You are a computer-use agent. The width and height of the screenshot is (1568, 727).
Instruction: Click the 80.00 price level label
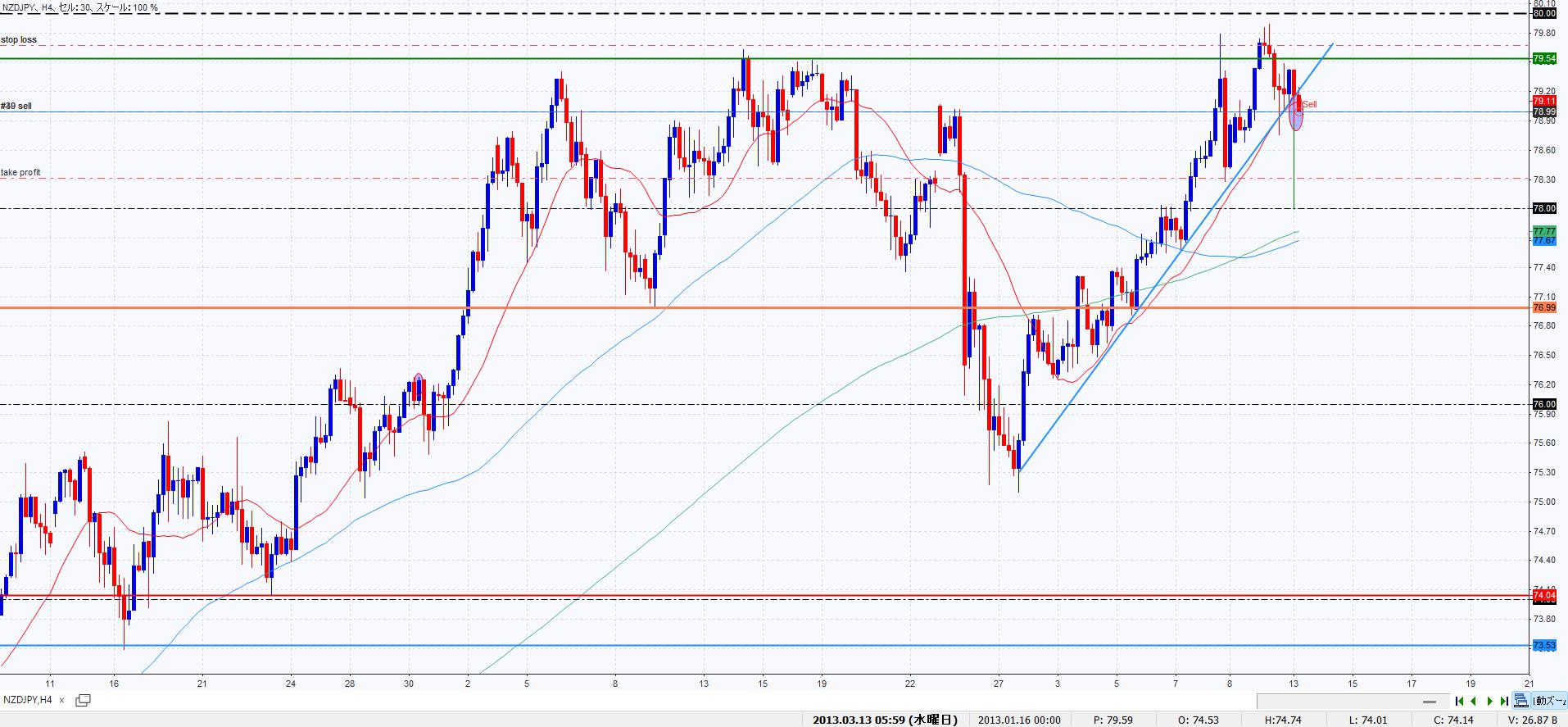pyautogui.click(x=1543, y=13)
